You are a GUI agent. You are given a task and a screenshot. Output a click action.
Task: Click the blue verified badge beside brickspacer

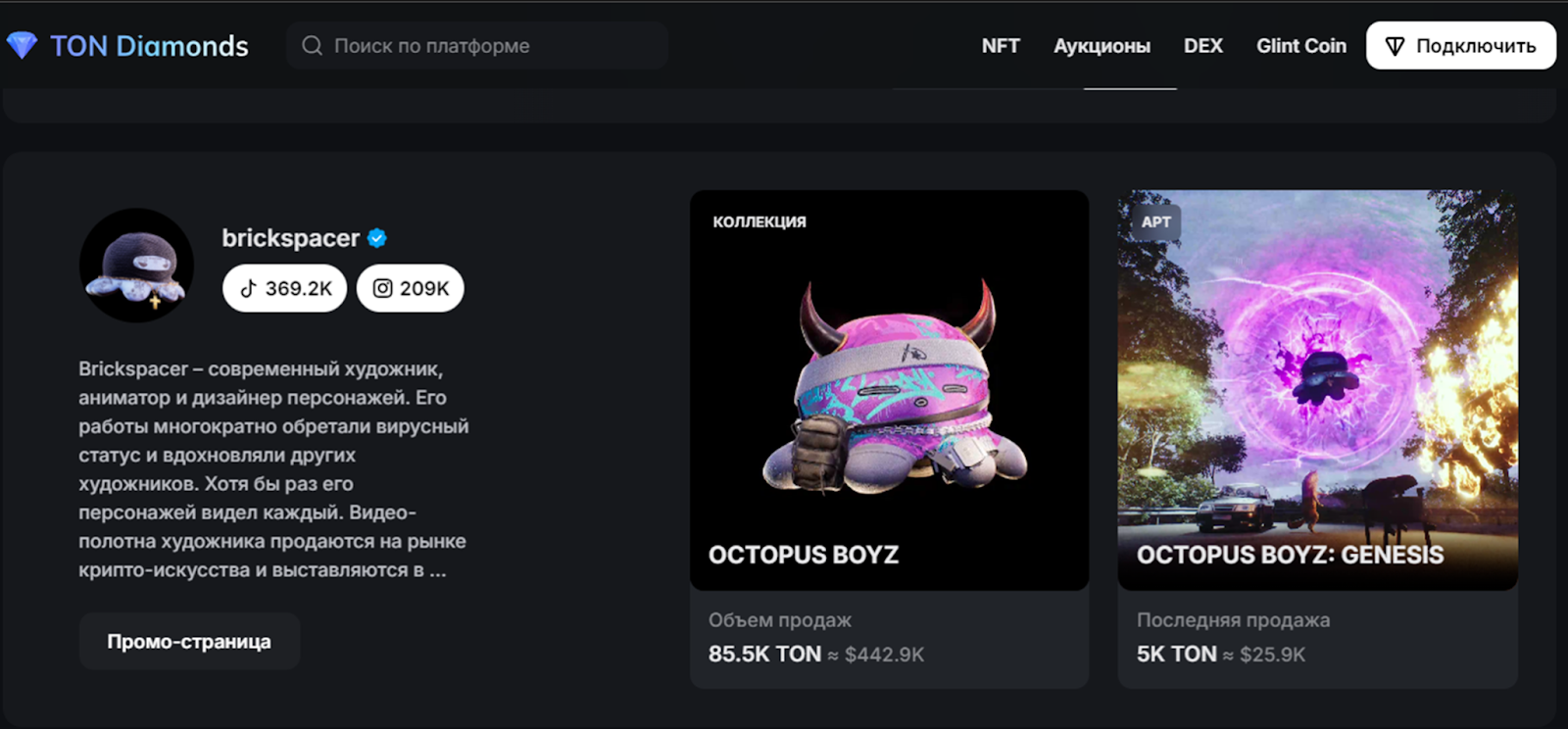pyautogui.click(x=377, y=238)
